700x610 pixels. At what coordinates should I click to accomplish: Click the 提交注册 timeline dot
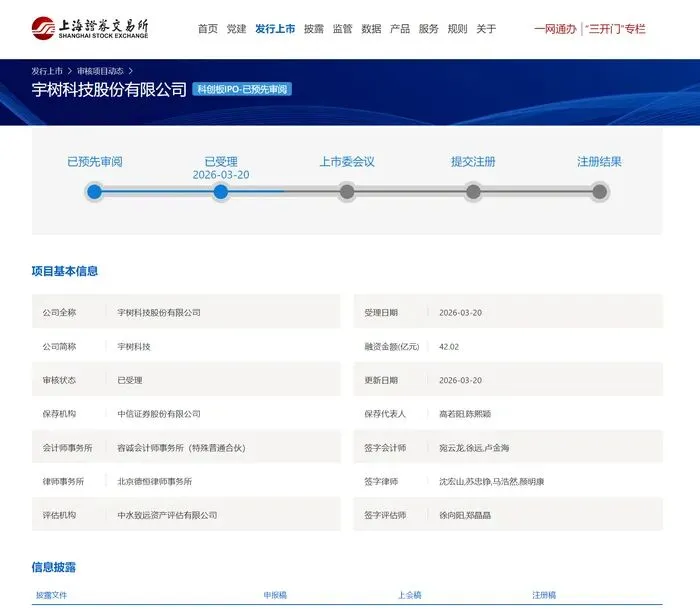point(473,192)
